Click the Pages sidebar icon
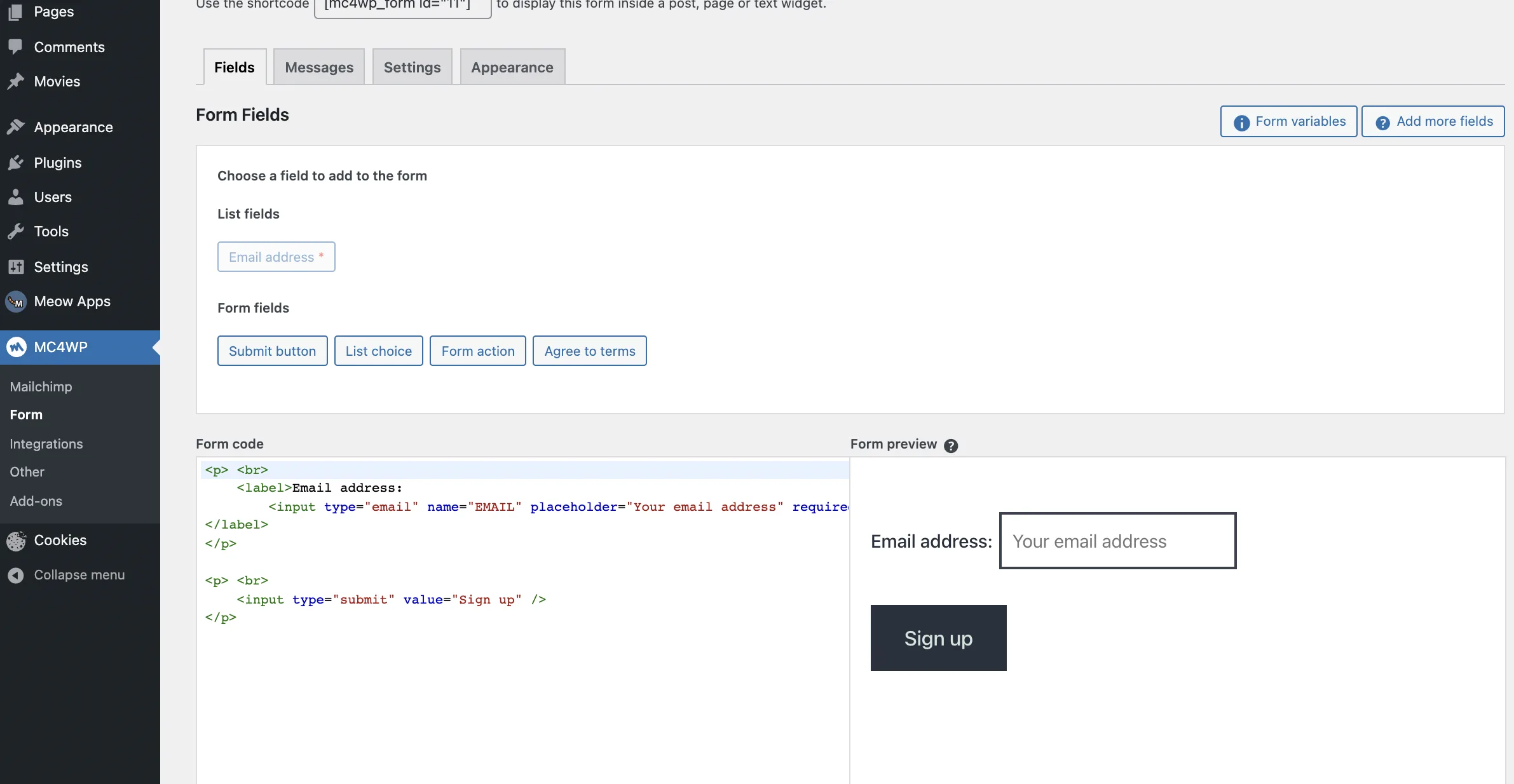The height and width of the screenshot is (784, 1514). tap(16, 11)
